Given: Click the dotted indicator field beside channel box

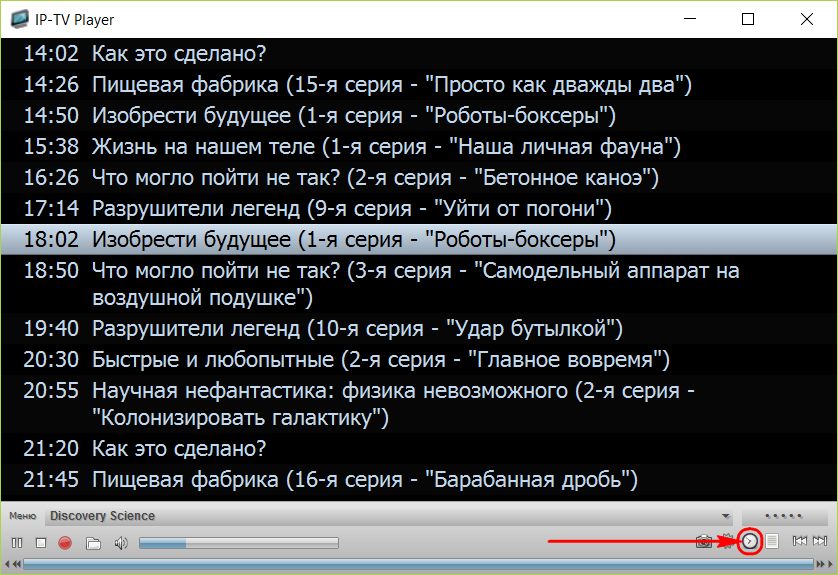Looking at the screenshot, I should point(784,516).
